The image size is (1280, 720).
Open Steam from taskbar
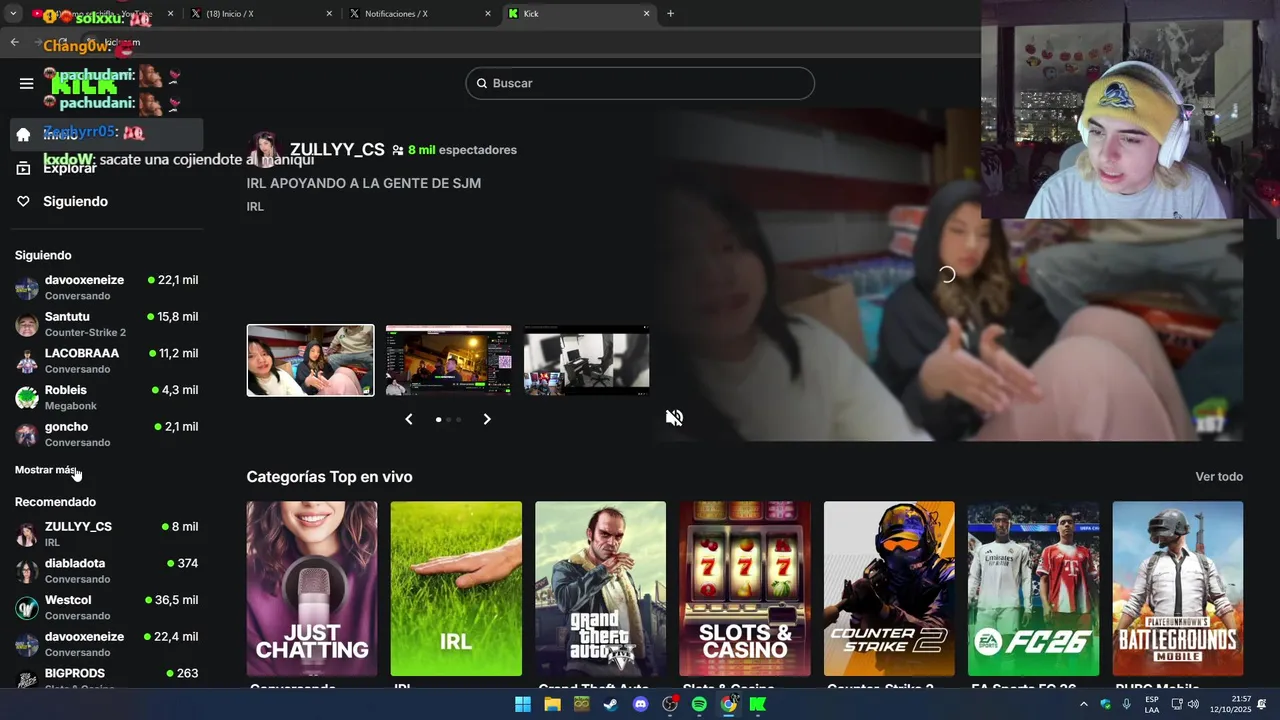[611, 704]
